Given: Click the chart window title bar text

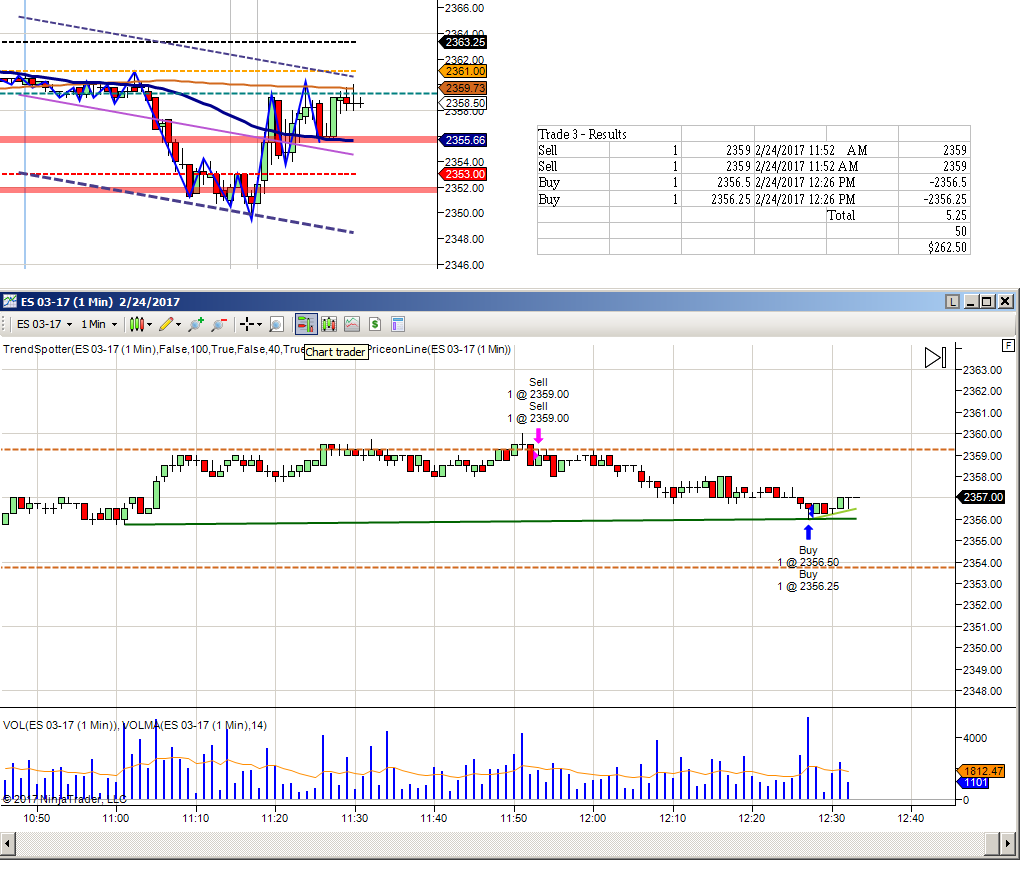Looking at the screenshot, I should [101, 302].
